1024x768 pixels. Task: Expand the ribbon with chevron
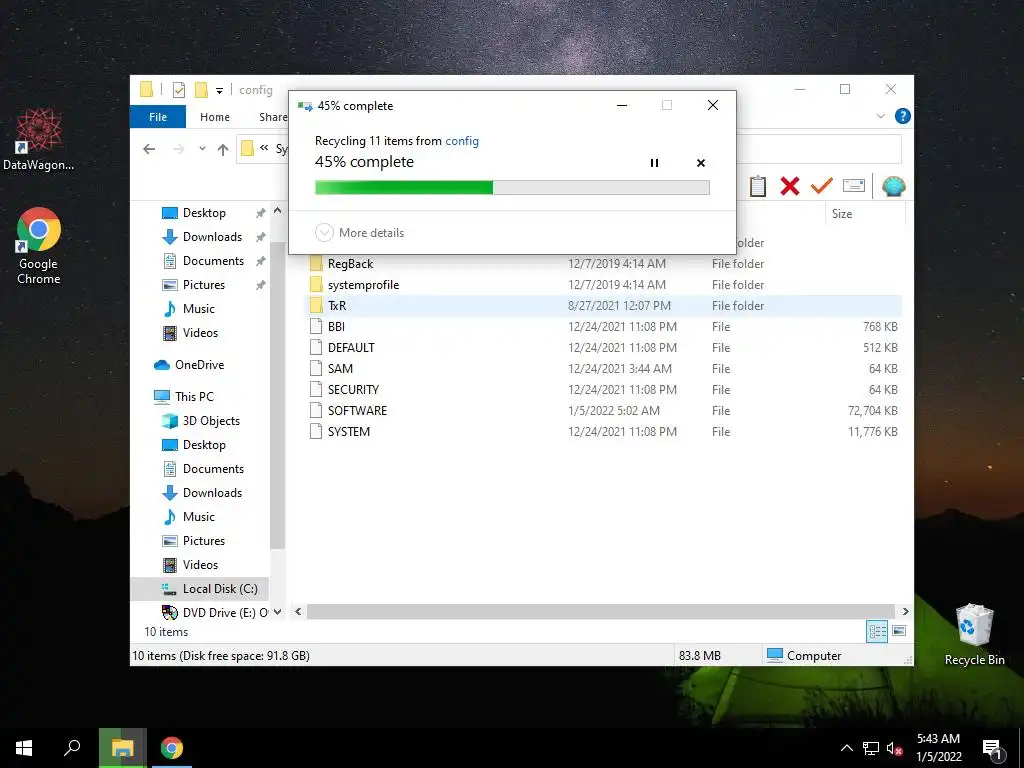tap(880, 116)
